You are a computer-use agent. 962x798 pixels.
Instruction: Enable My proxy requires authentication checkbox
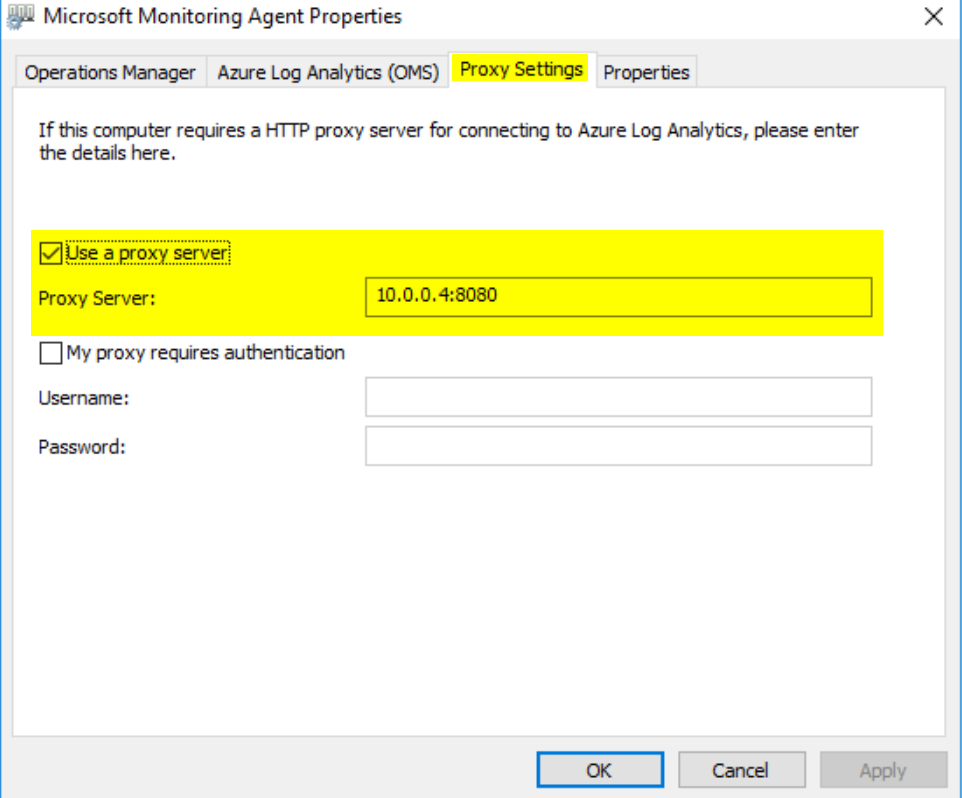click(x=50, y=353)
